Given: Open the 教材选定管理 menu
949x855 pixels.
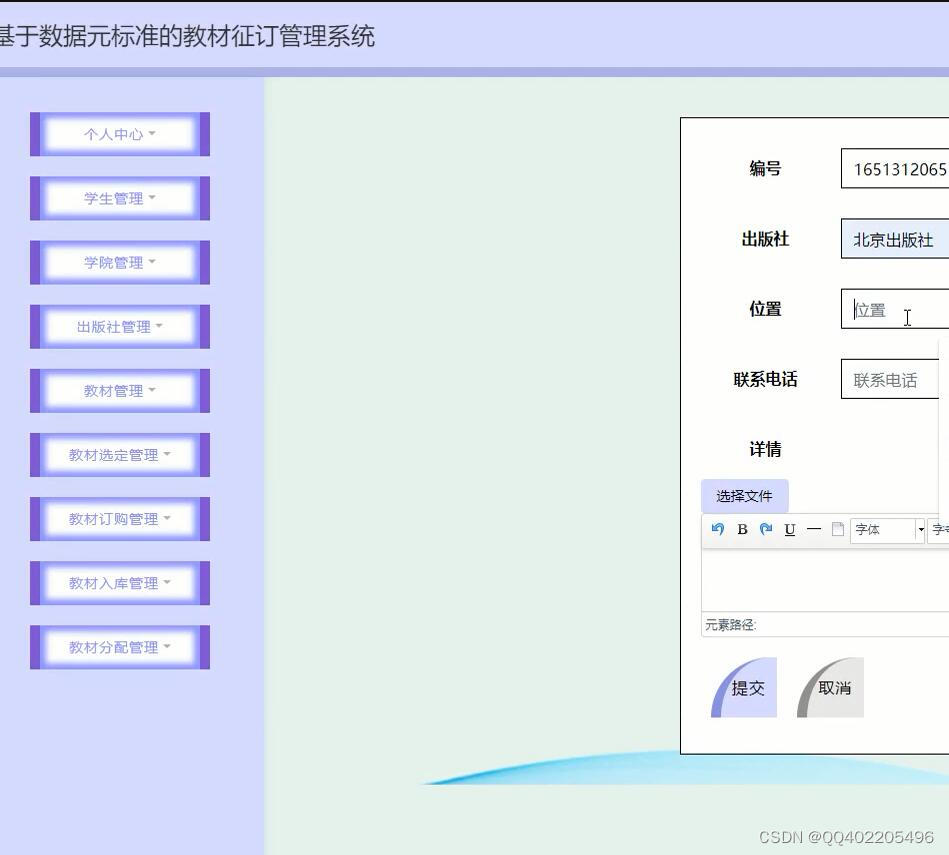Looking at the screenshot, I should (x=119, y=454).
